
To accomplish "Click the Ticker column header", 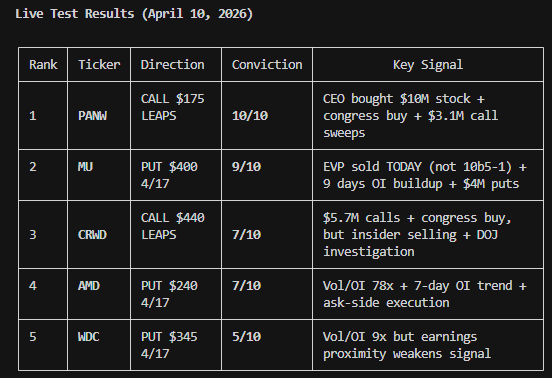I will point(99,65).
